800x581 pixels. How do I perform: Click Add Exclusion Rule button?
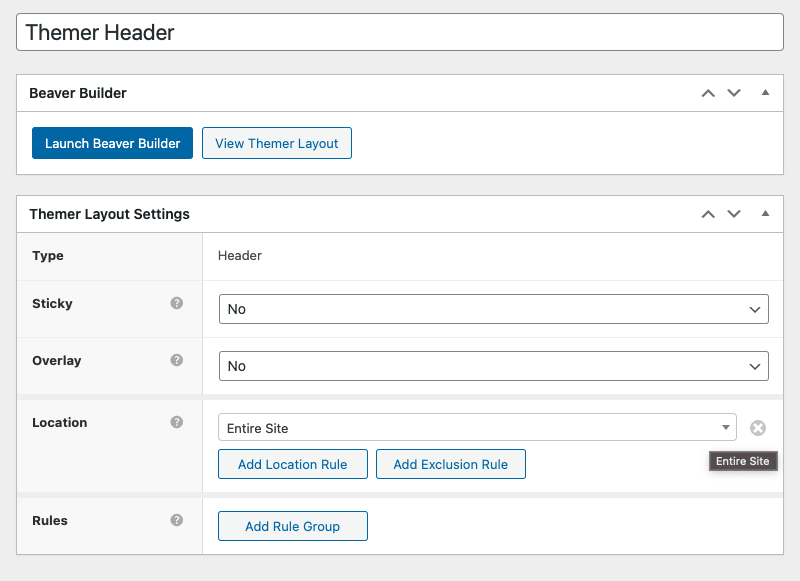point(451,464)
